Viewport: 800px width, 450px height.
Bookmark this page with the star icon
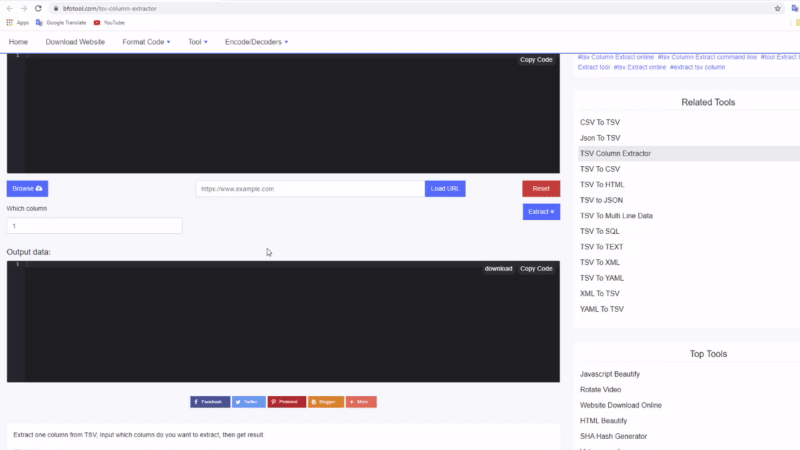click(x=777, y=8)
